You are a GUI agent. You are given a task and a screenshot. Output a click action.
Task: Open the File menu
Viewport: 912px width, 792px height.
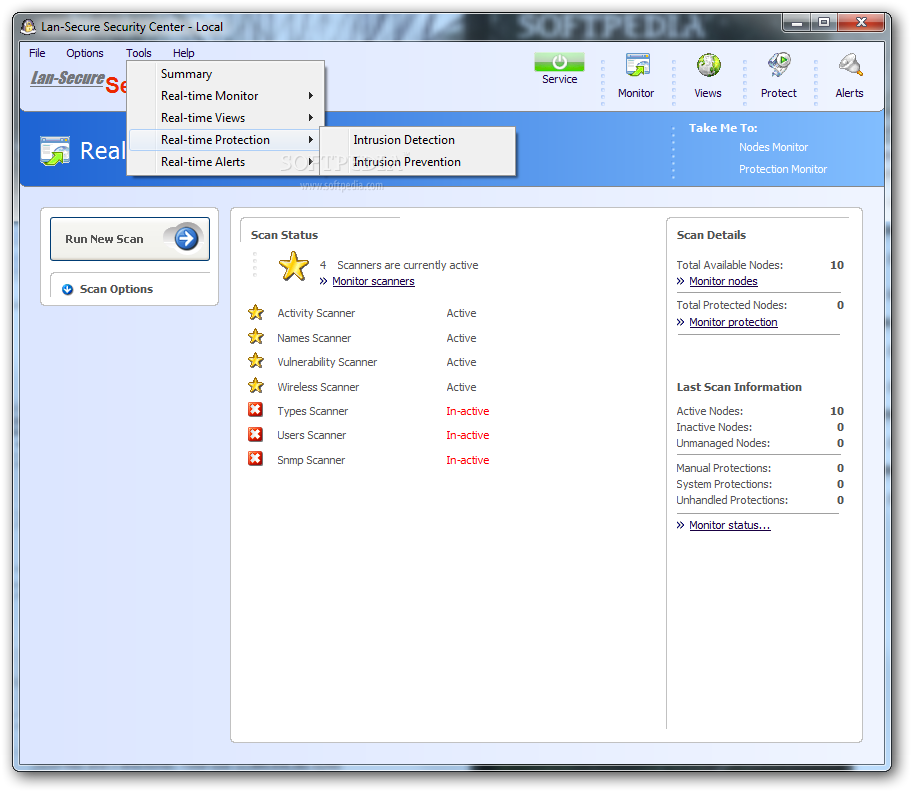tap(37, 53)
